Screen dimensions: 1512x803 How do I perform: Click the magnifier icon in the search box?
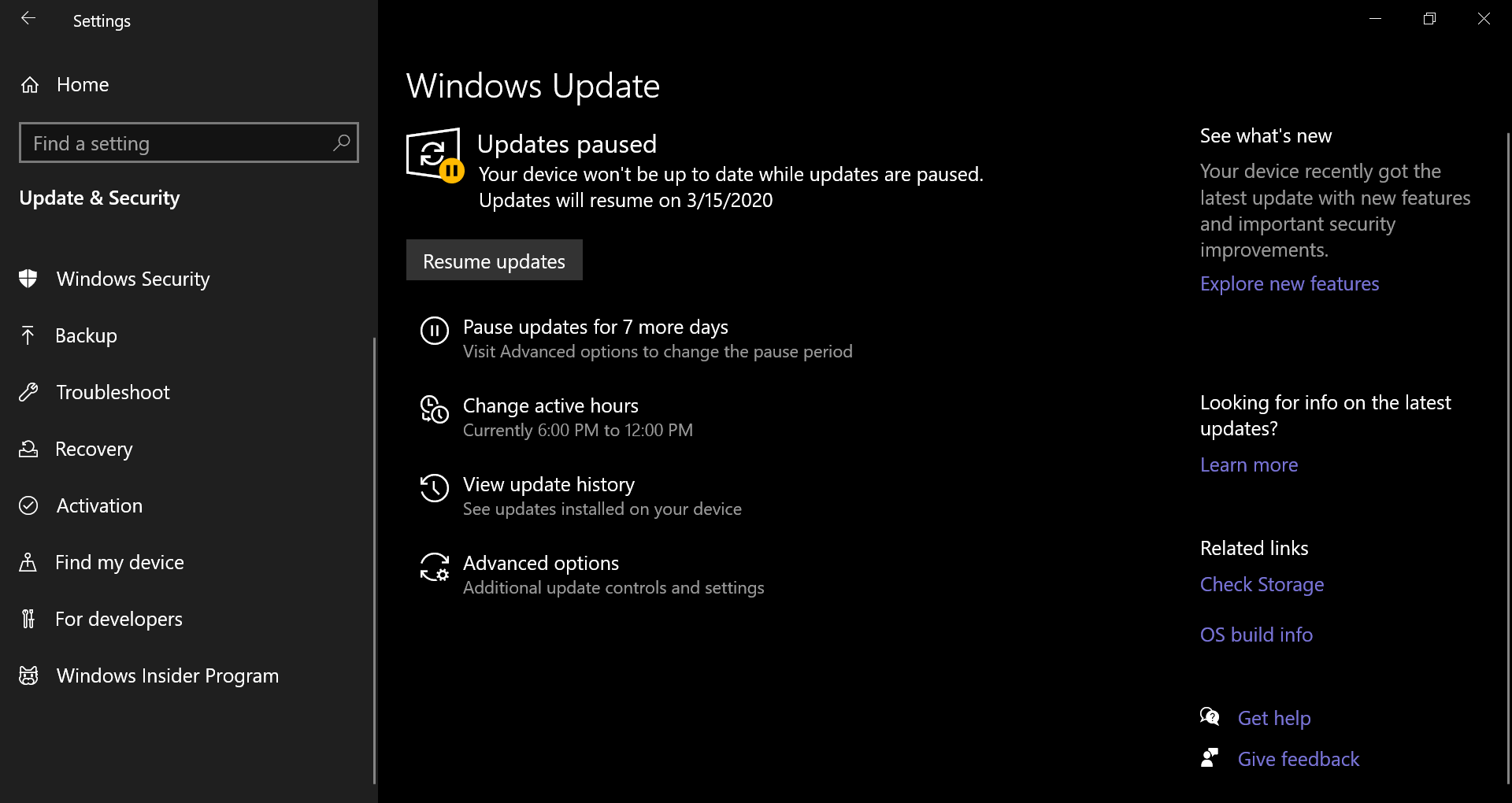[x=341, y=142]
